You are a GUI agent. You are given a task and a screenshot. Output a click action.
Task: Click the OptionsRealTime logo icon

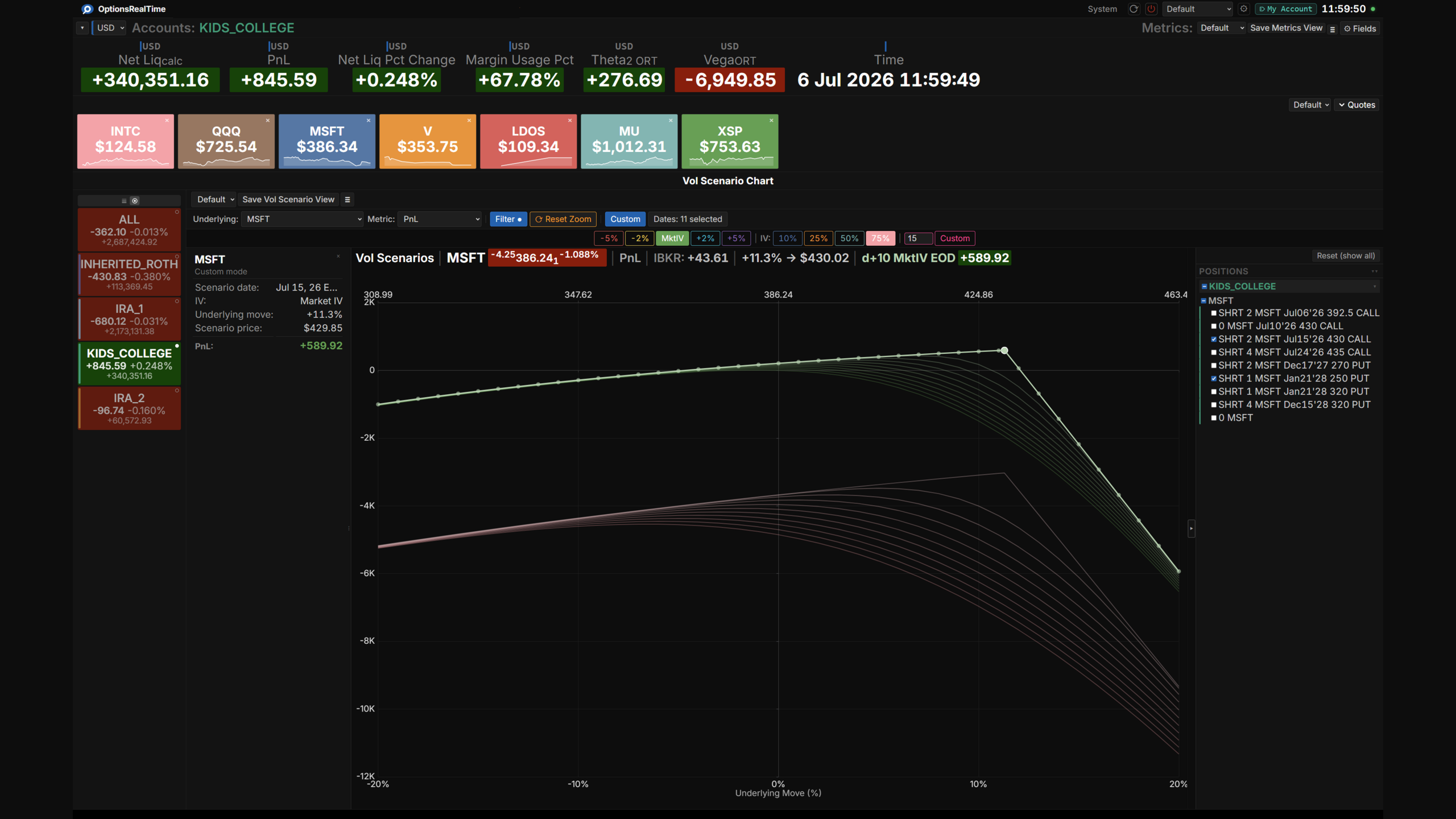pos(87,9)
